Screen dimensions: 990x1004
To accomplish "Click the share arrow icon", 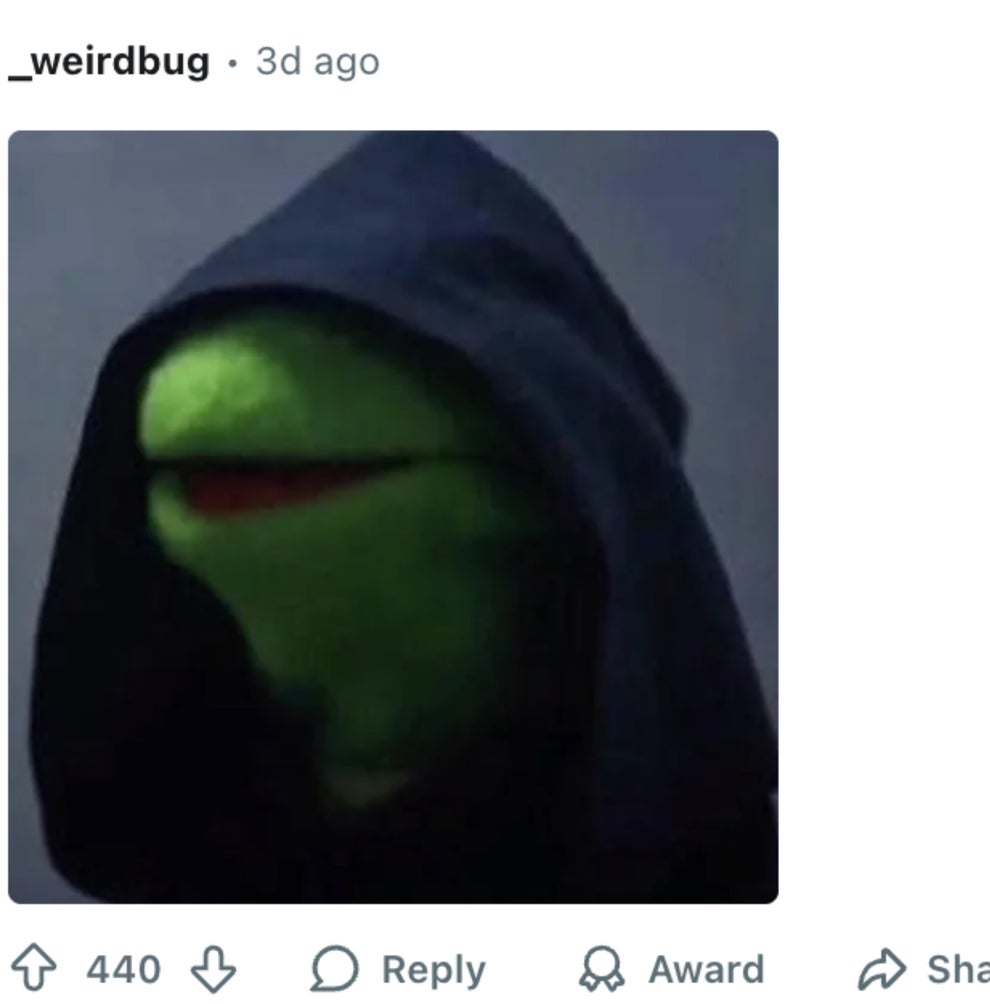I will [x=882, y=969].
